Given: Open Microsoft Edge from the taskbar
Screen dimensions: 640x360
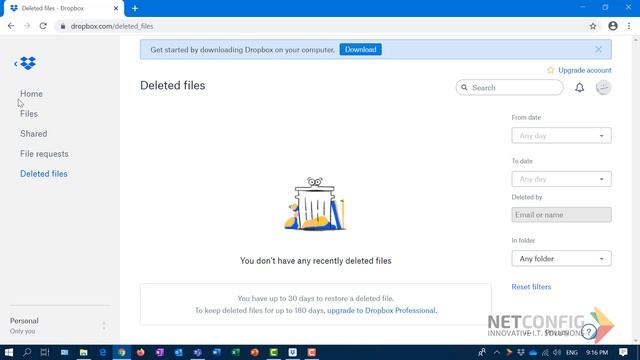Looking at the screenshot, I should tap(102, 352).
